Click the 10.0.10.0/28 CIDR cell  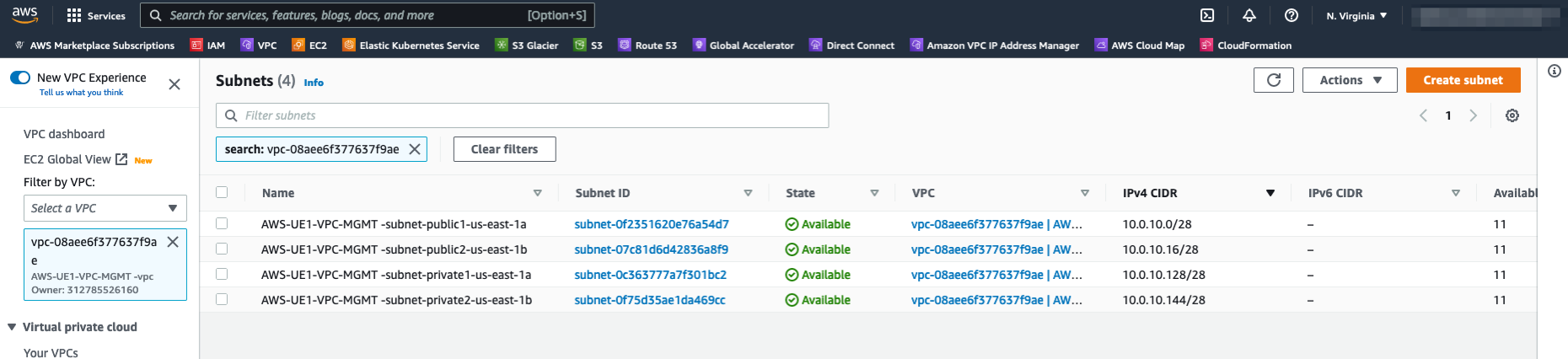pyautogui.click(x=1157, y=224)
